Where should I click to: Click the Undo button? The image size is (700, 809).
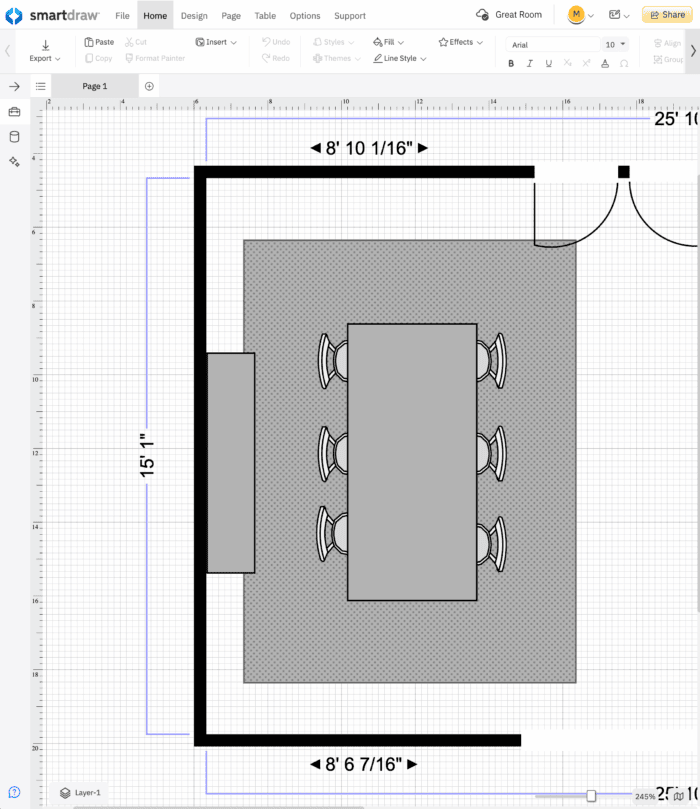click(x=276, y=42)
